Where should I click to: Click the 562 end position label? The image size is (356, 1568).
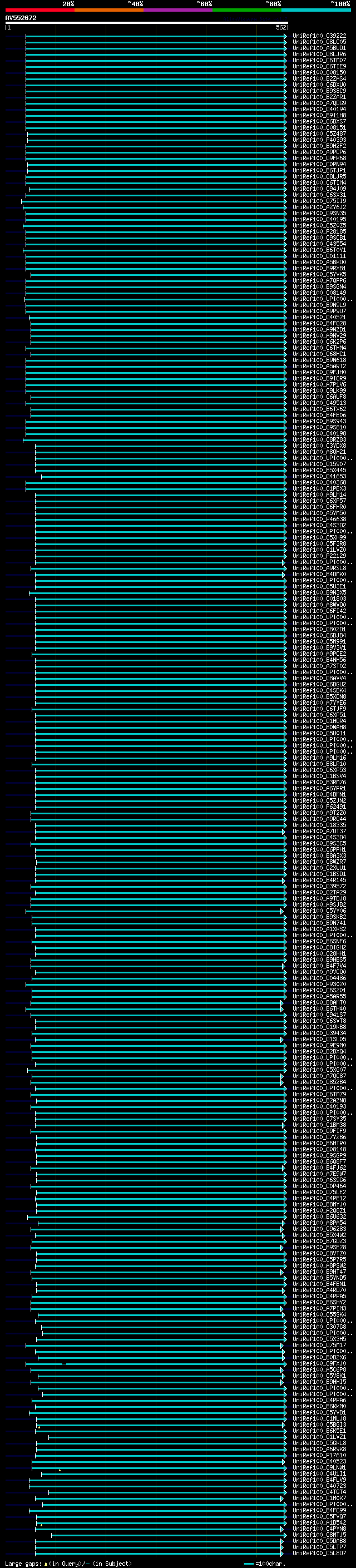coord(280,27)
